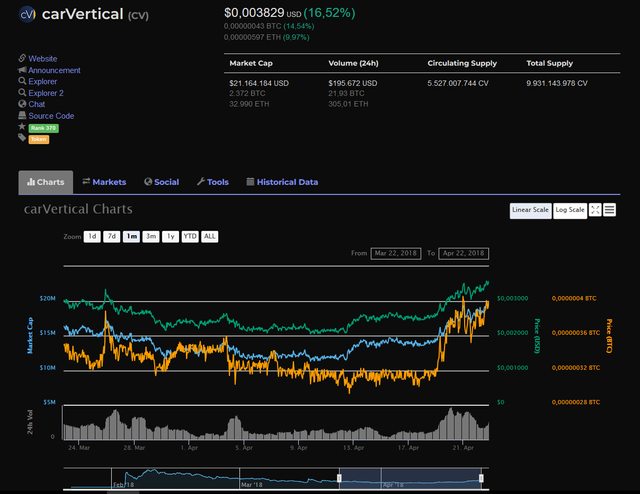The image size is (640, 494).
Task: Set chart zoom to 1y
Action: pos(171,236)
